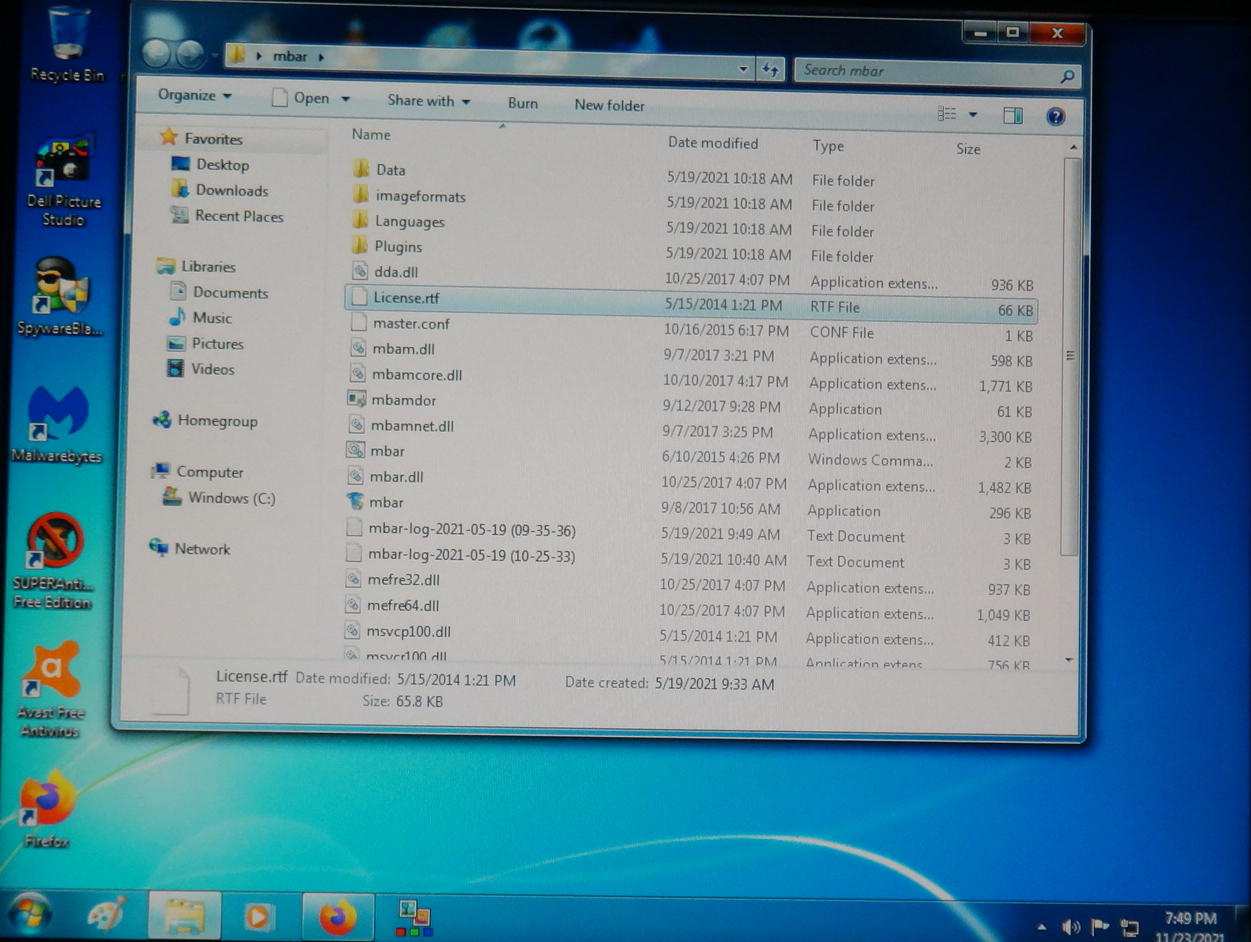The height and width of the screenshot is (942, 1251).
Task: Sort by the Date modified column
Action: click(713, 143)
